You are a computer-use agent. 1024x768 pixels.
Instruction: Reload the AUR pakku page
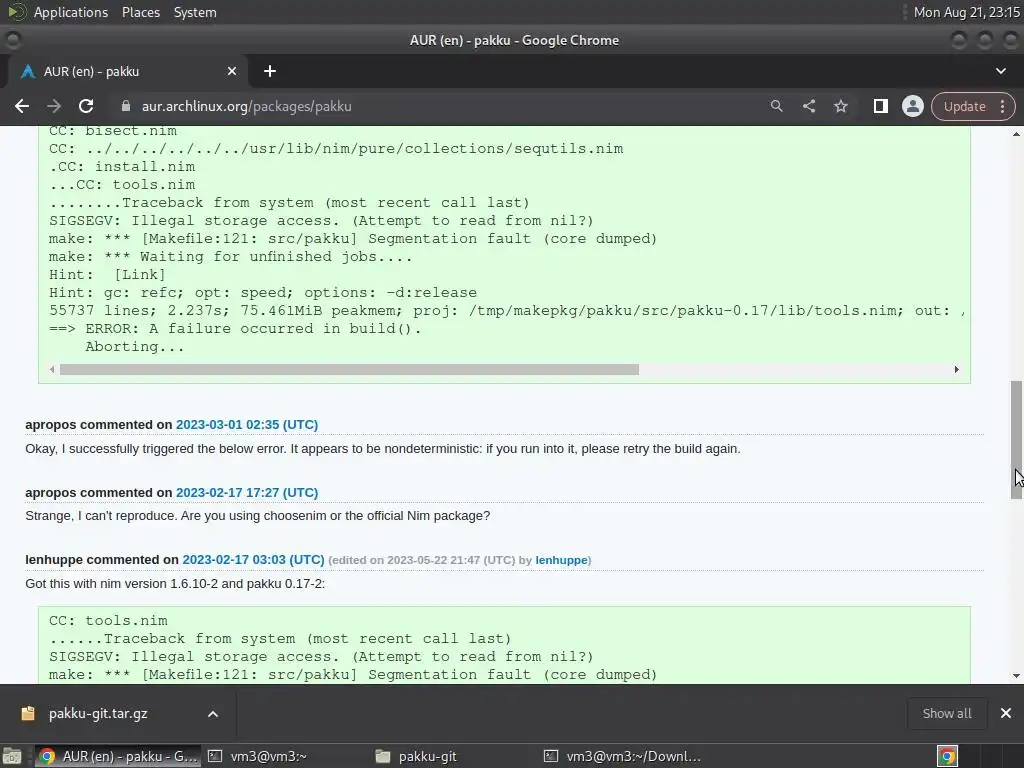coord(86,106)
